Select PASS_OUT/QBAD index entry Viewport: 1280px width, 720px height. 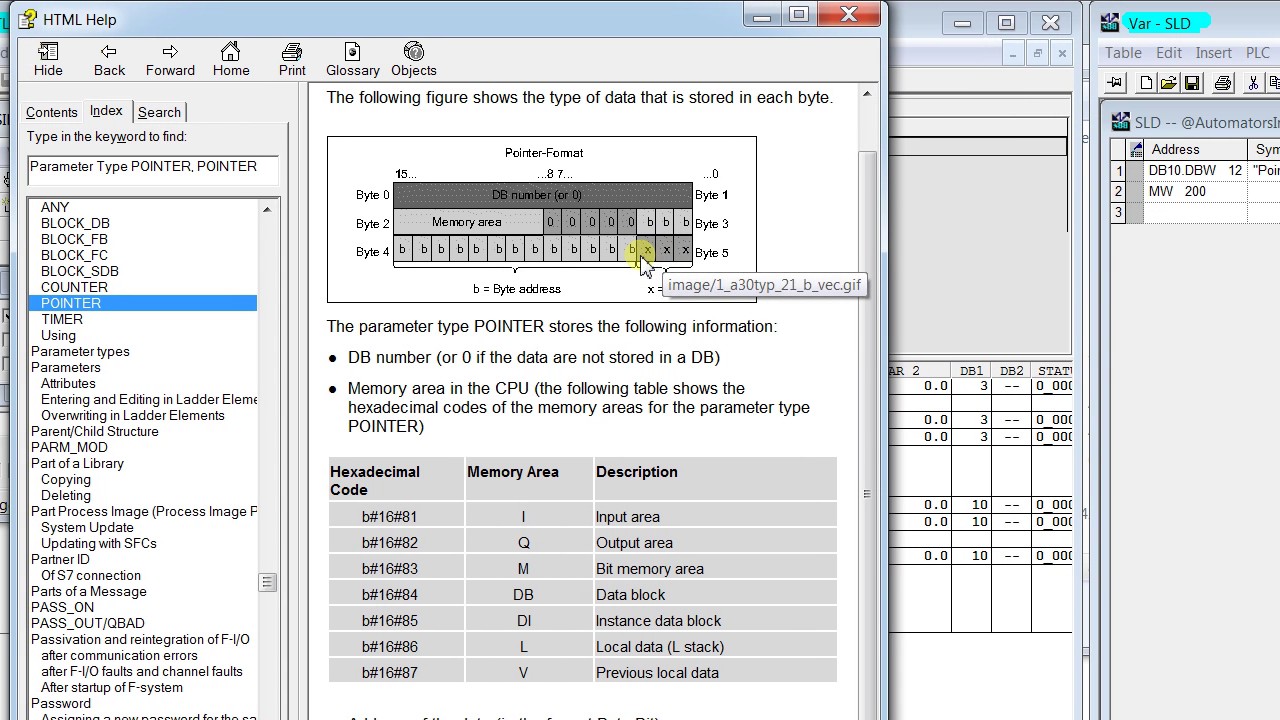click(87, 623)
